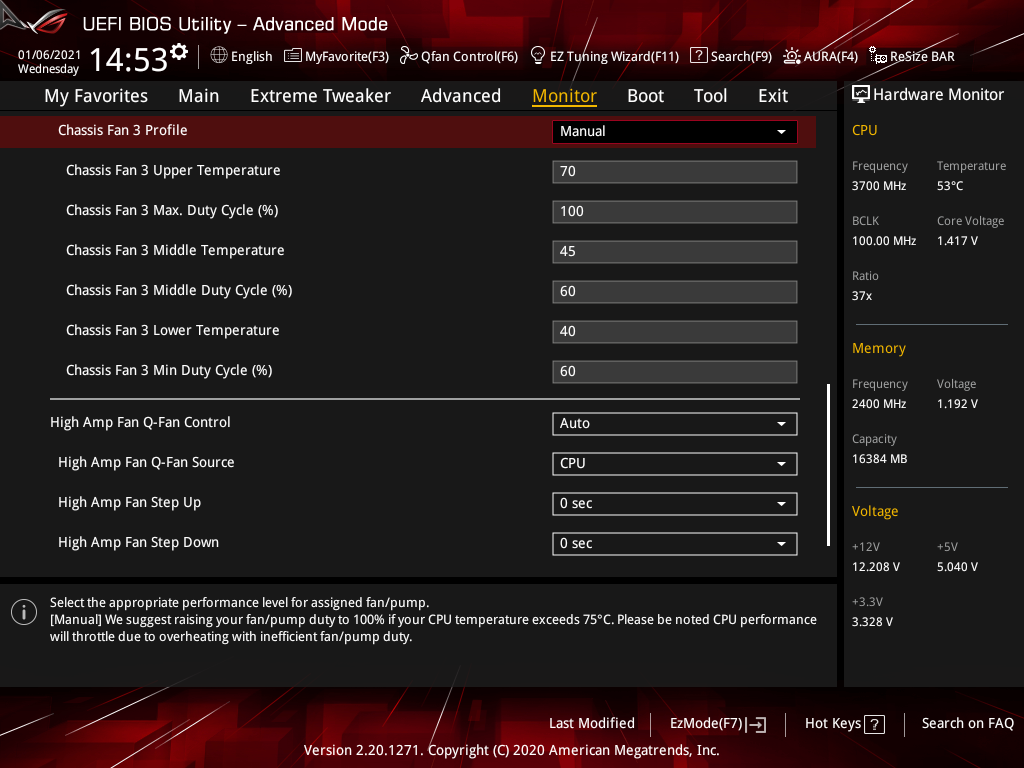Viewport: 1024px width, 768px height.
Task: Click the EzMode exit arrow icon
Action: (756, 724)
